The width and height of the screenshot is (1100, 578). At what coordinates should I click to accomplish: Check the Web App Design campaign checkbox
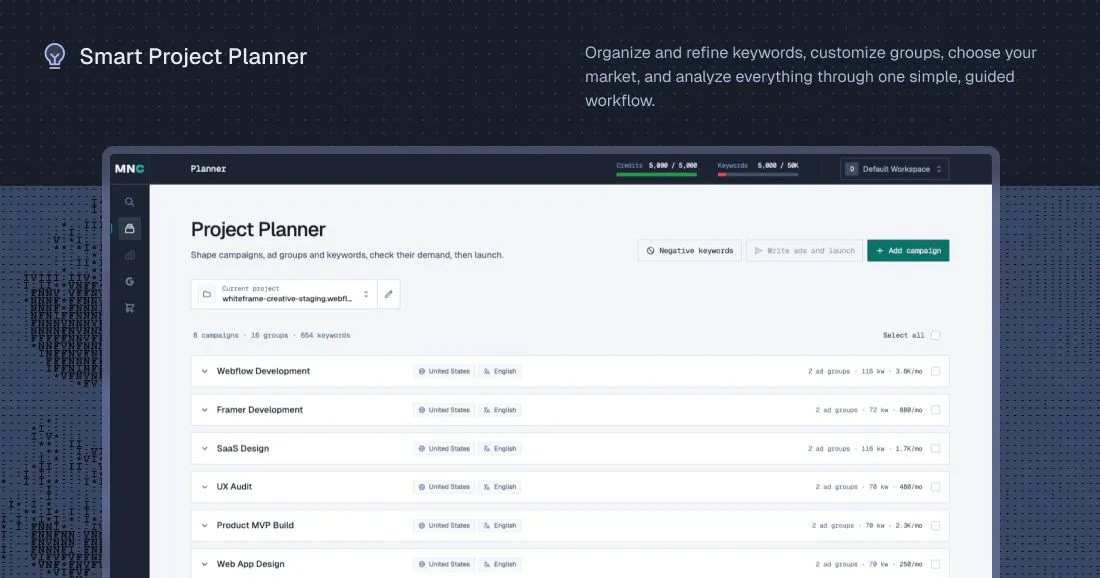935,564
